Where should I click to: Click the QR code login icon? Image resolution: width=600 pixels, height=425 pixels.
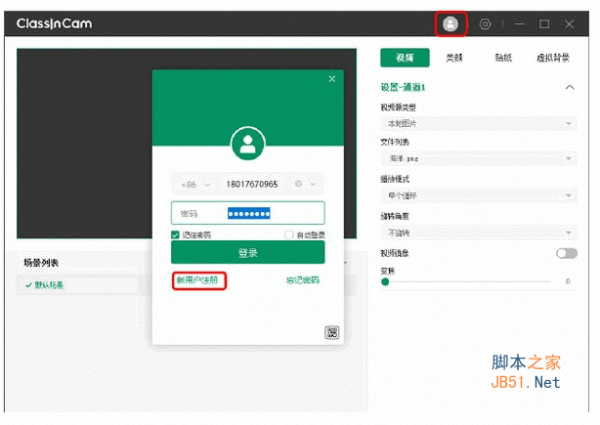coord(332,332)
